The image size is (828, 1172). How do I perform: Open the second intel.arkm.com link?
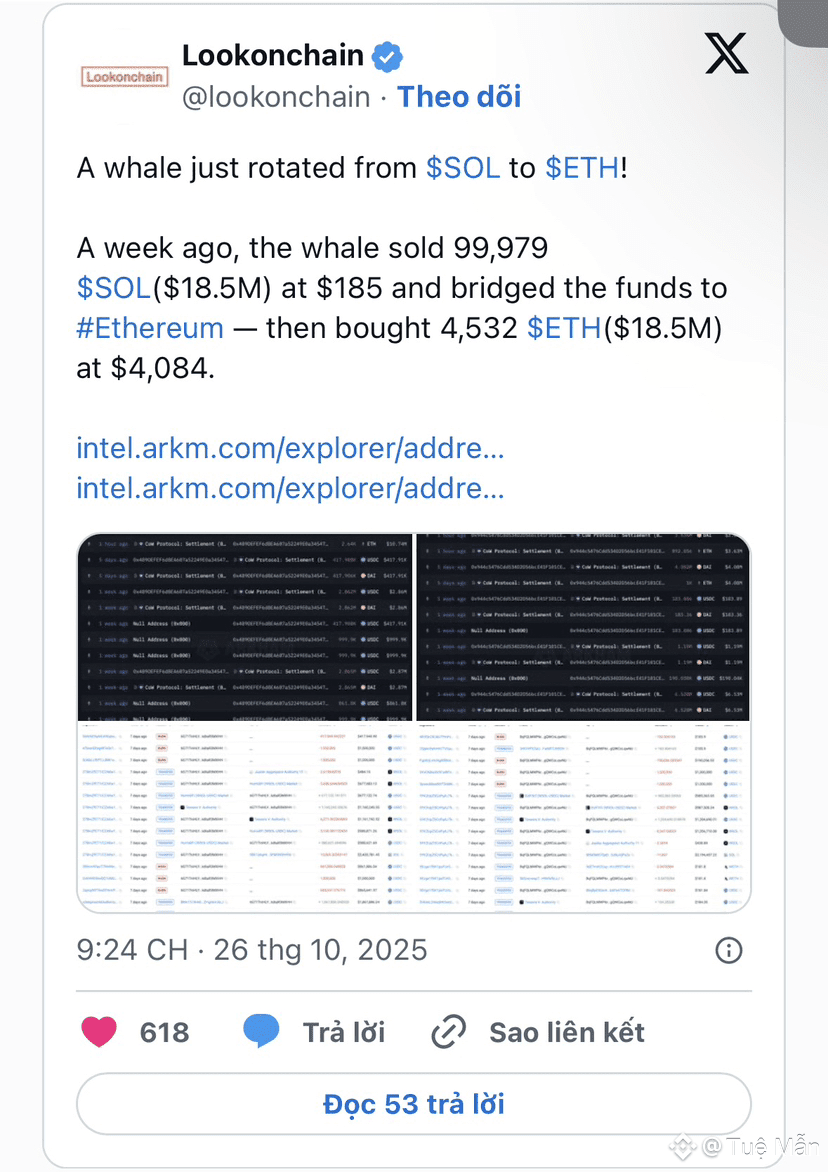tap(290, 489)
